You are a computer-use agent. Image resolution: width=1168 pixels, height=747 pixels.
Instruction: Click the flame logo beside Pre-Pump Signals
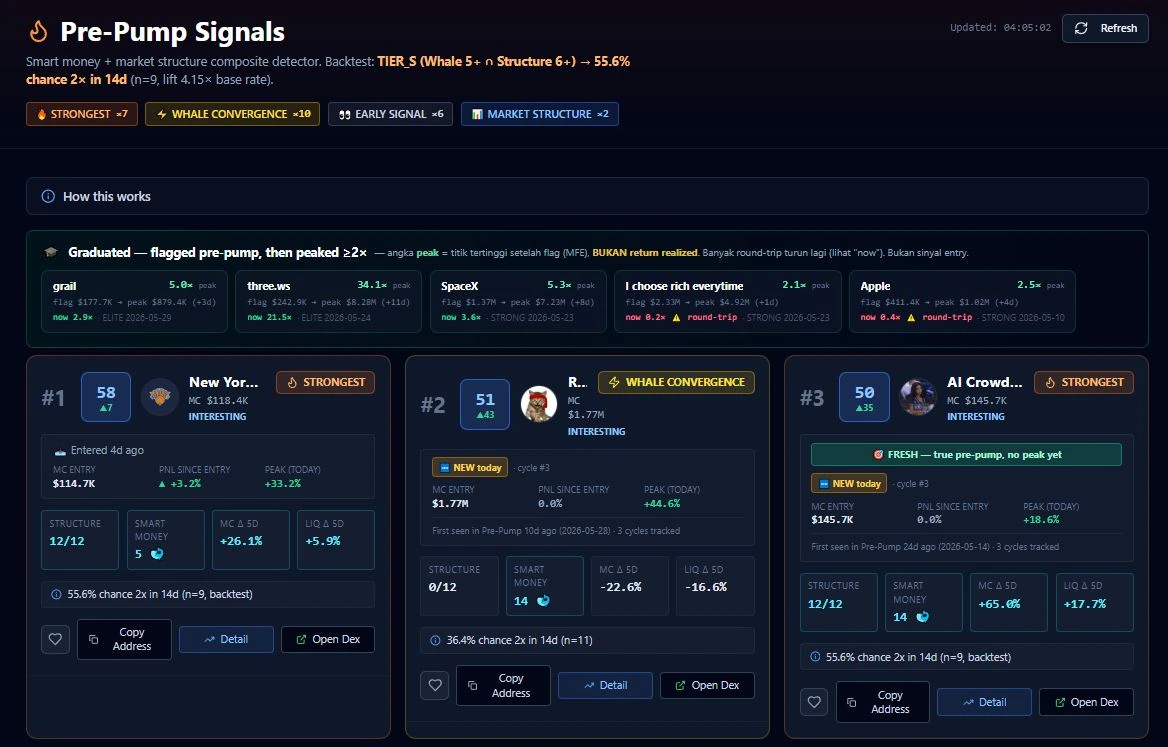[38, 31]
